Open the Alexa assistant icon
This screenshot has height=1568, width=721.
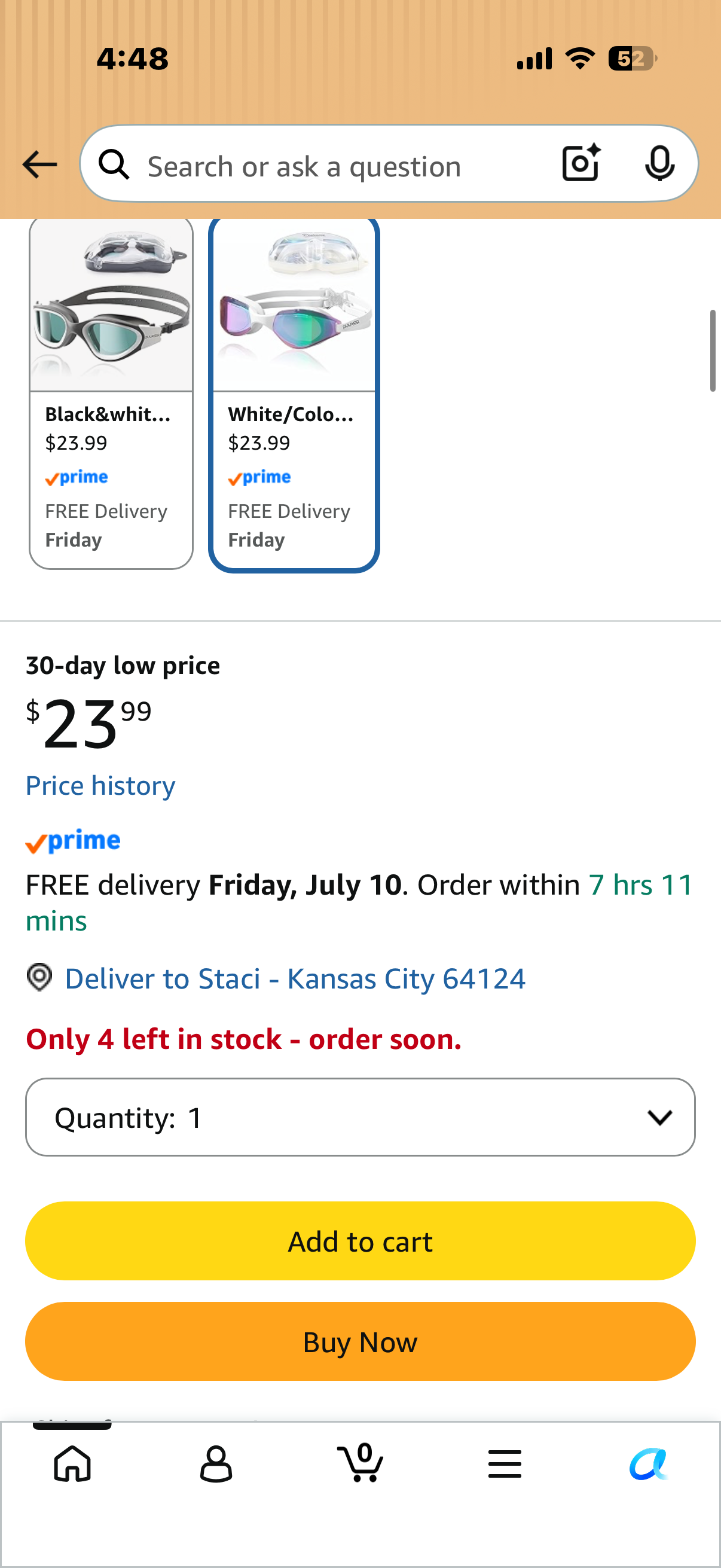tap(649, 1463)
